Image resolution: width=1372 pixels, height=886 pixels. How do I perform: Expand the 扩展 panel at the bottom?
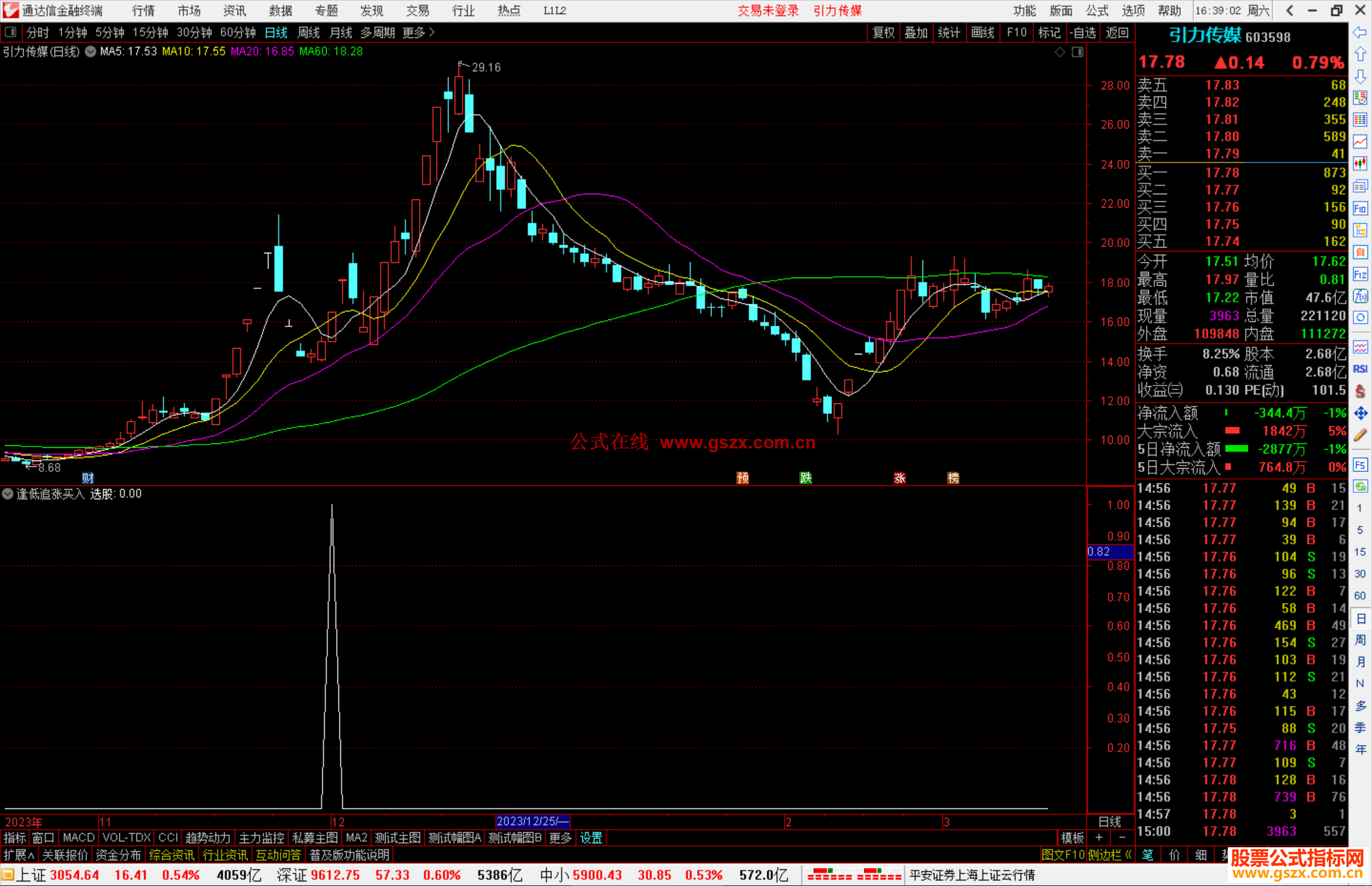18,855
